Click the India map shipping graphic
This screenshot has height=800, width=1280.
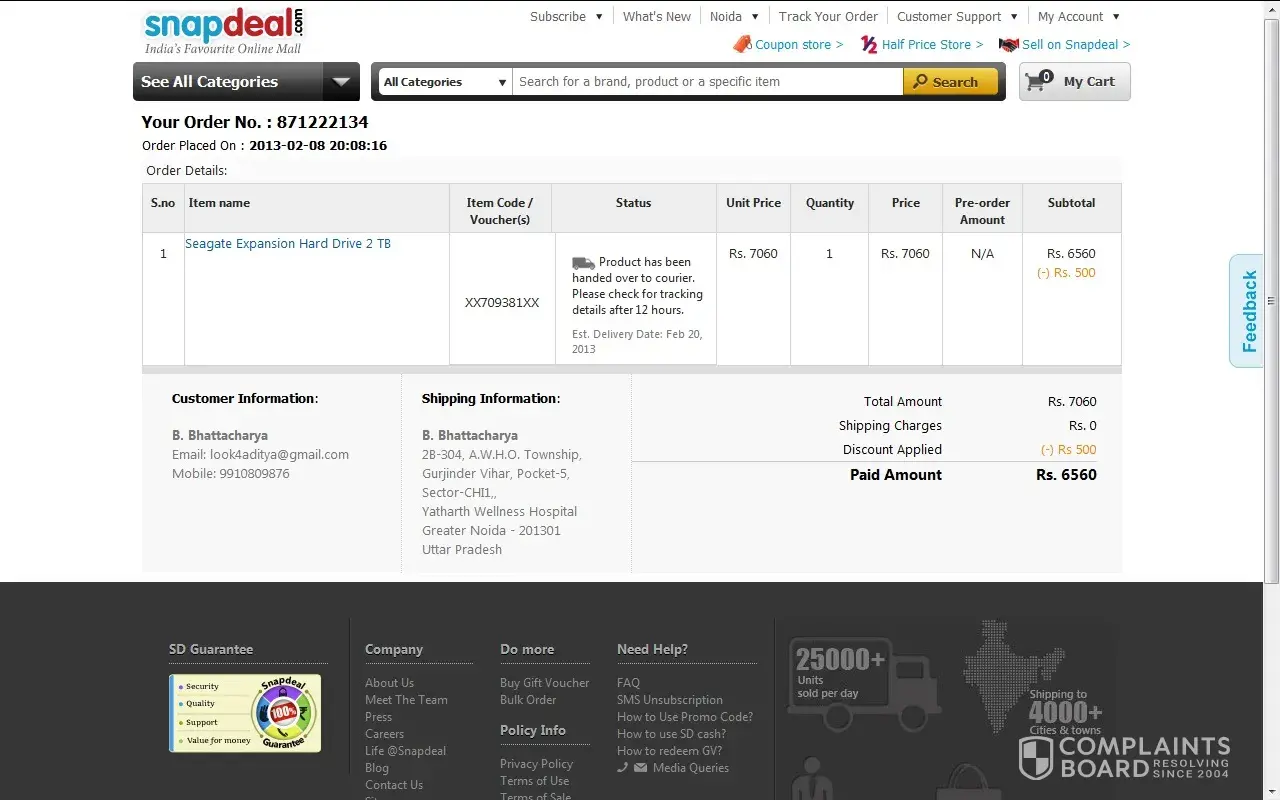1012,675
